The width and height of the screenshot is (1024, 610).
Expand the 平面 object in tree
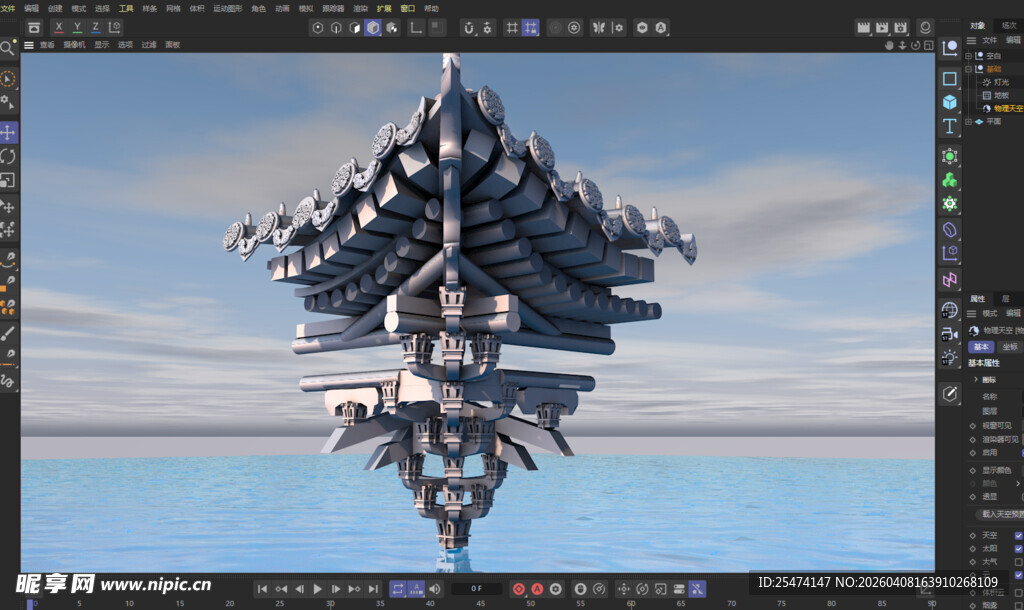click(x=968, y=121)
